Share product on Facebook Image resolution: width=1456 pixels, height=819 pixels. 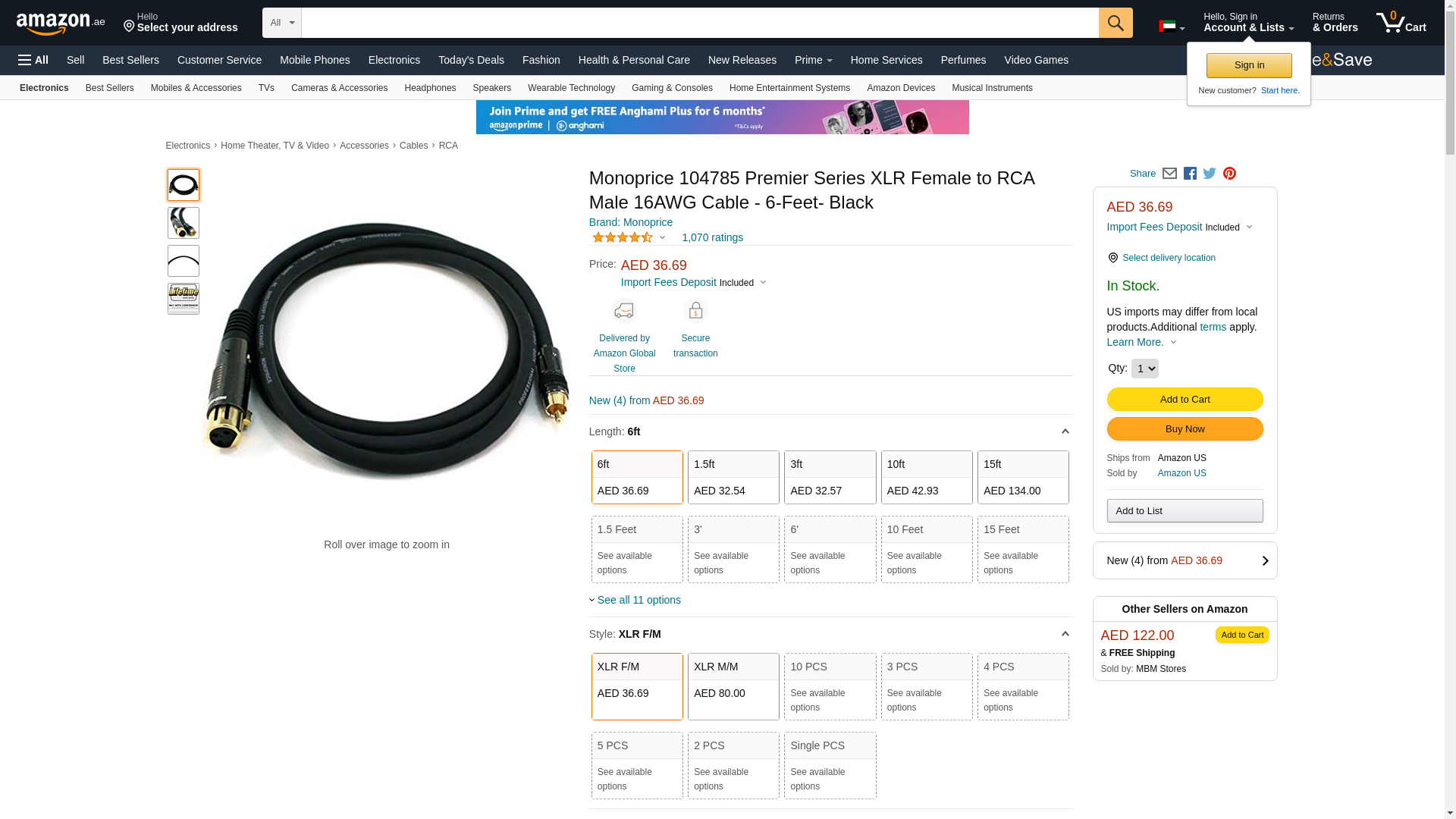click(x=1190, y=174)
